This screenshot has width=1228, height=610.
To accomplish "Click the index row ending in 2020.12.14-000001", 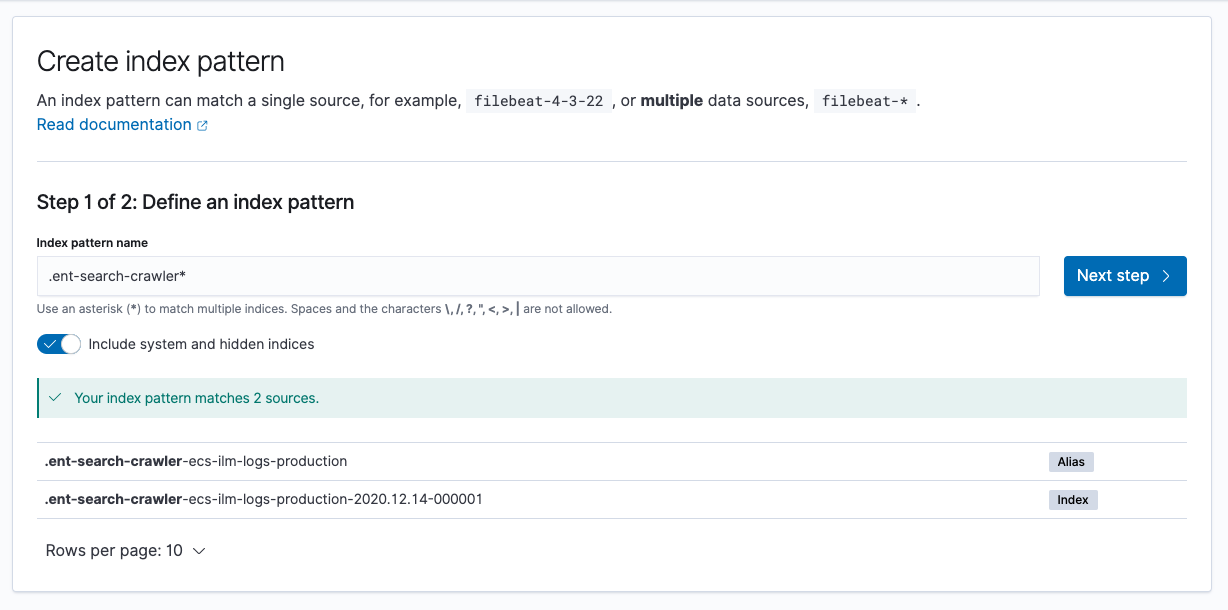I will click(263, 499).
